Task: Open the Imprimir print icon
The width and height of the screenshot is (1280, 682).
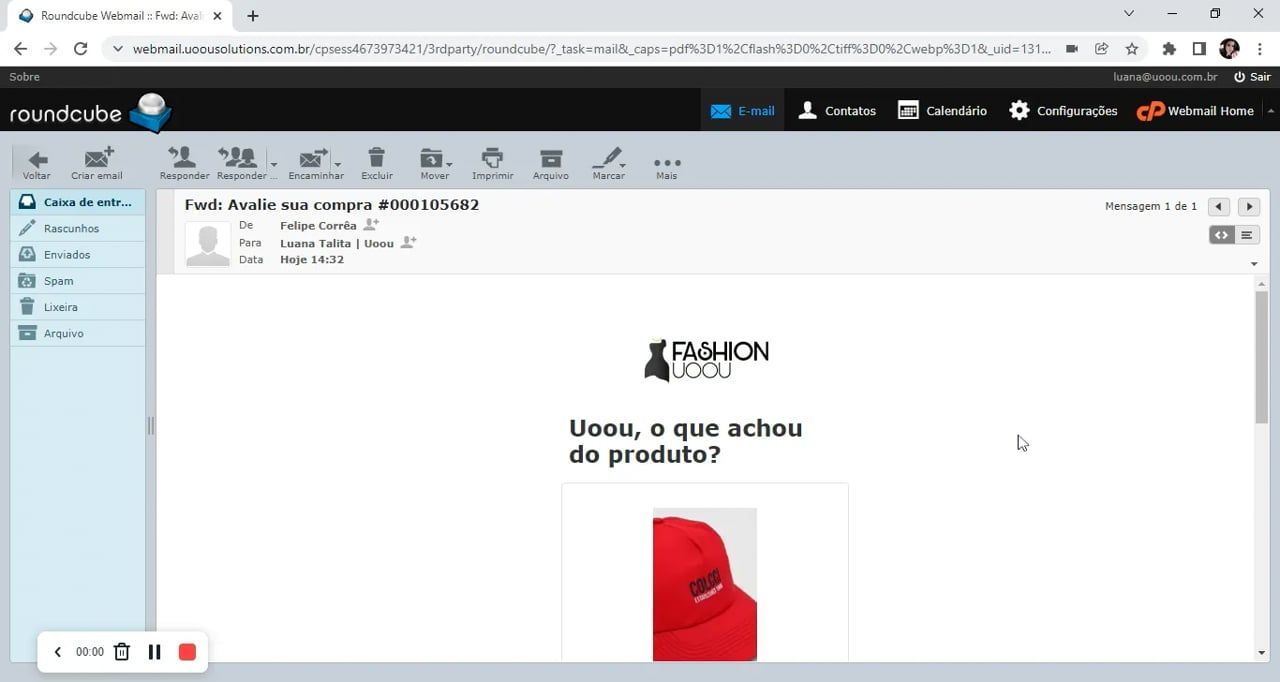Action: (492, 157)
